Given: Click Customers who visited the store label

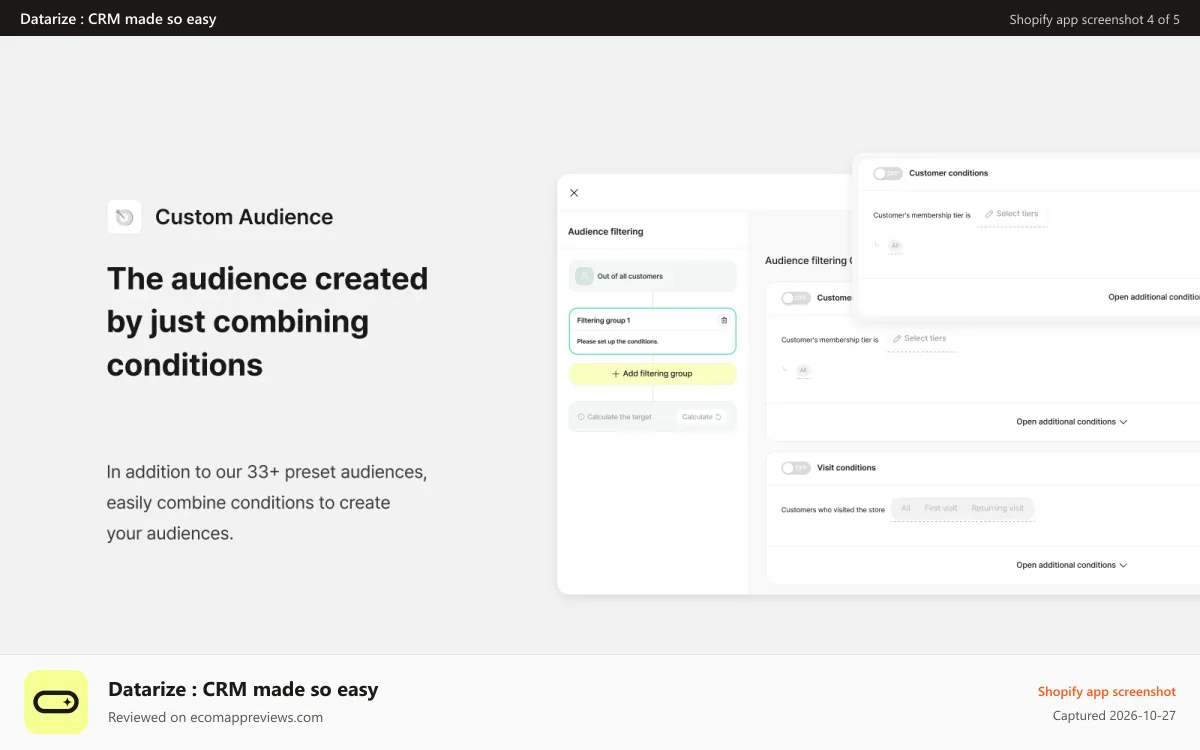Looking at the screenshot, I should pyautogui.click(x=833, y=510).
